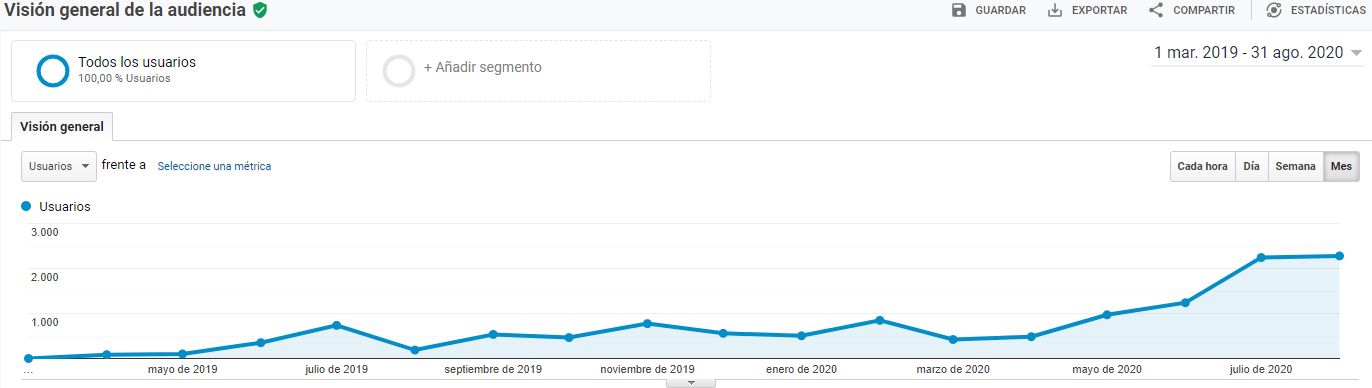This screenshot has width=1372, height=388.
Task: Click Seleccione una métrica link
Action: pos(214,166)
